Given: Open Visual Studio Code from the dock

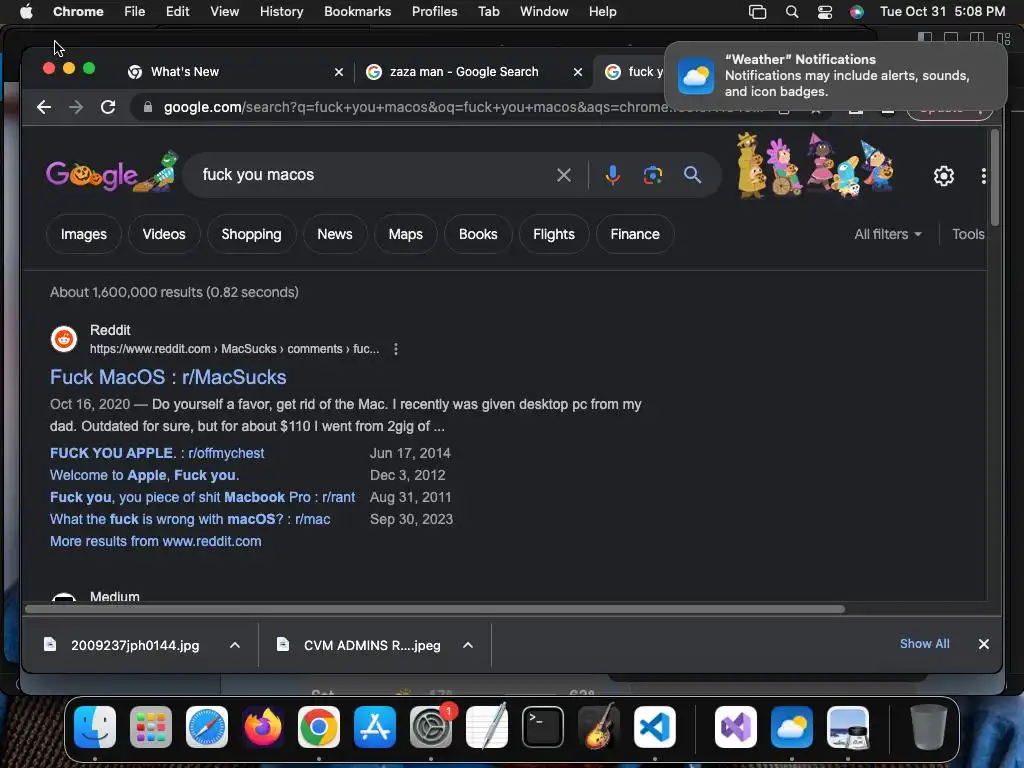Looking at the screenshot, I should click(x=655, y=727).
